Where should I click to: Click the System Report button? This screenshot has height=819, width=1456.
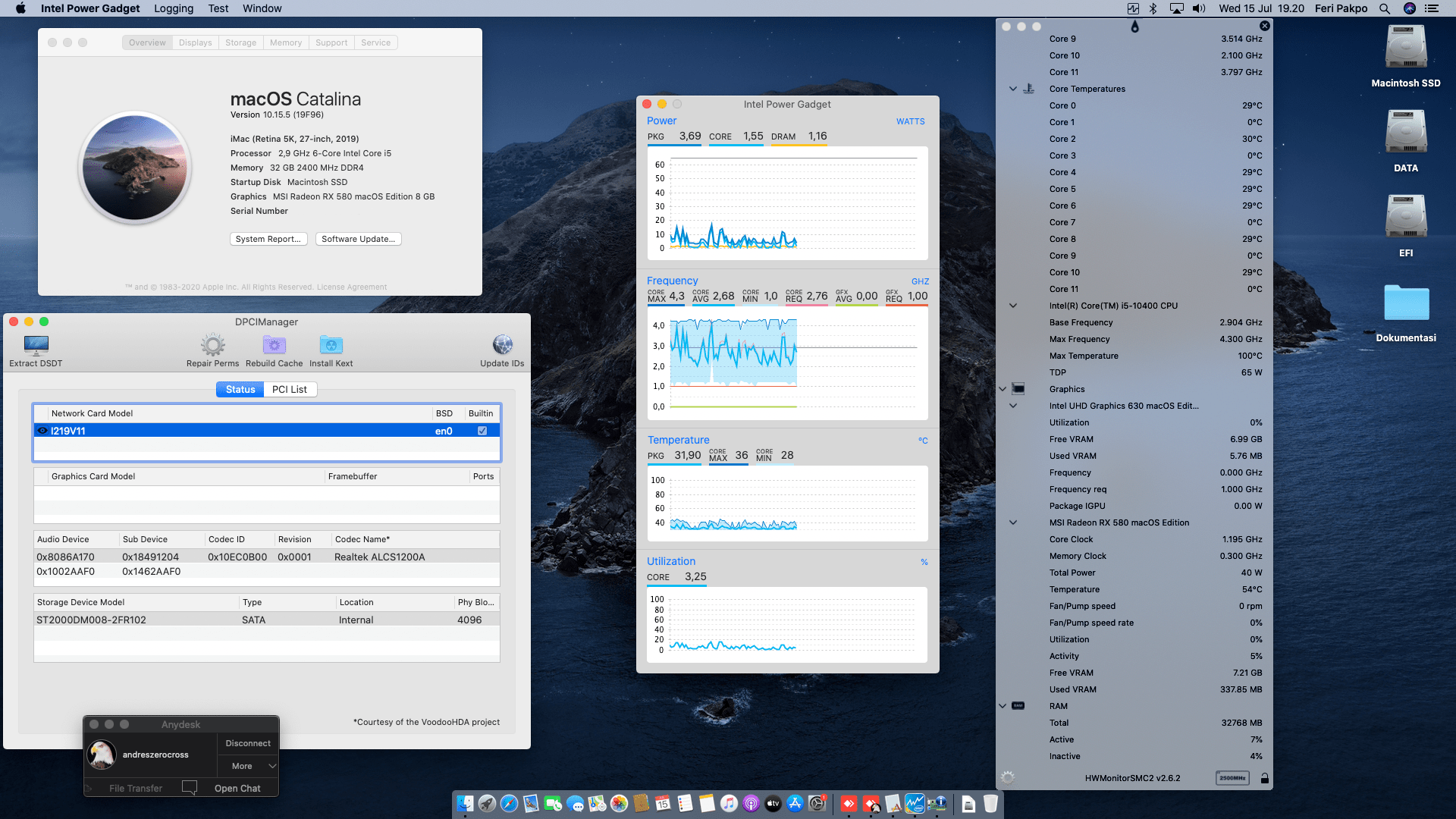(268, 239)
